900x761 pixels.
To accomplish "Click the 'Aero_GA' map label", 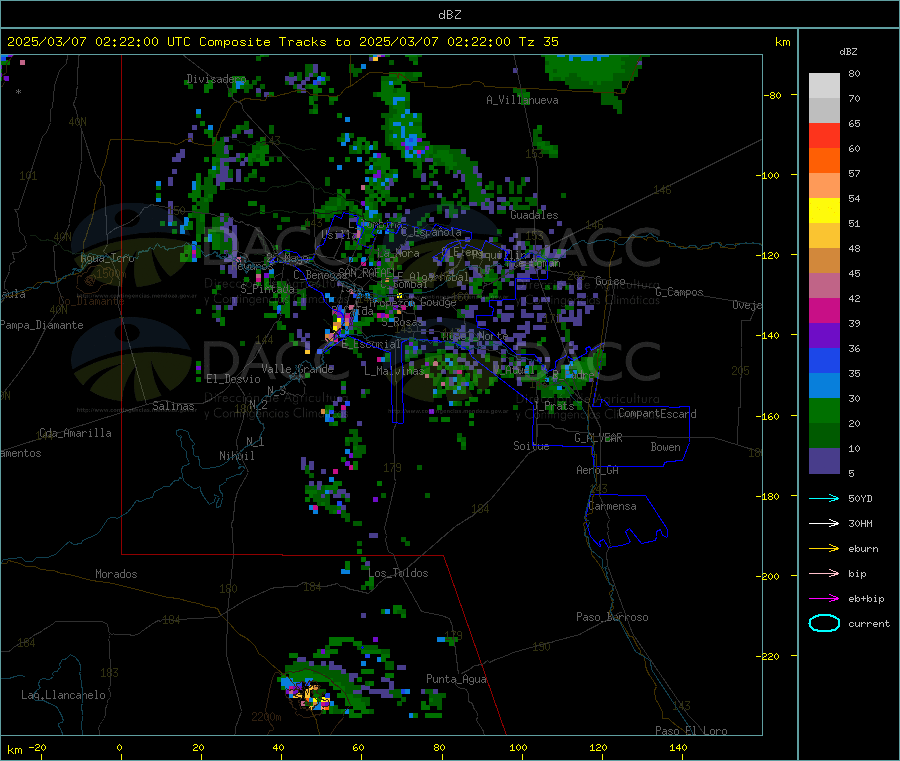I will (597, 470).
